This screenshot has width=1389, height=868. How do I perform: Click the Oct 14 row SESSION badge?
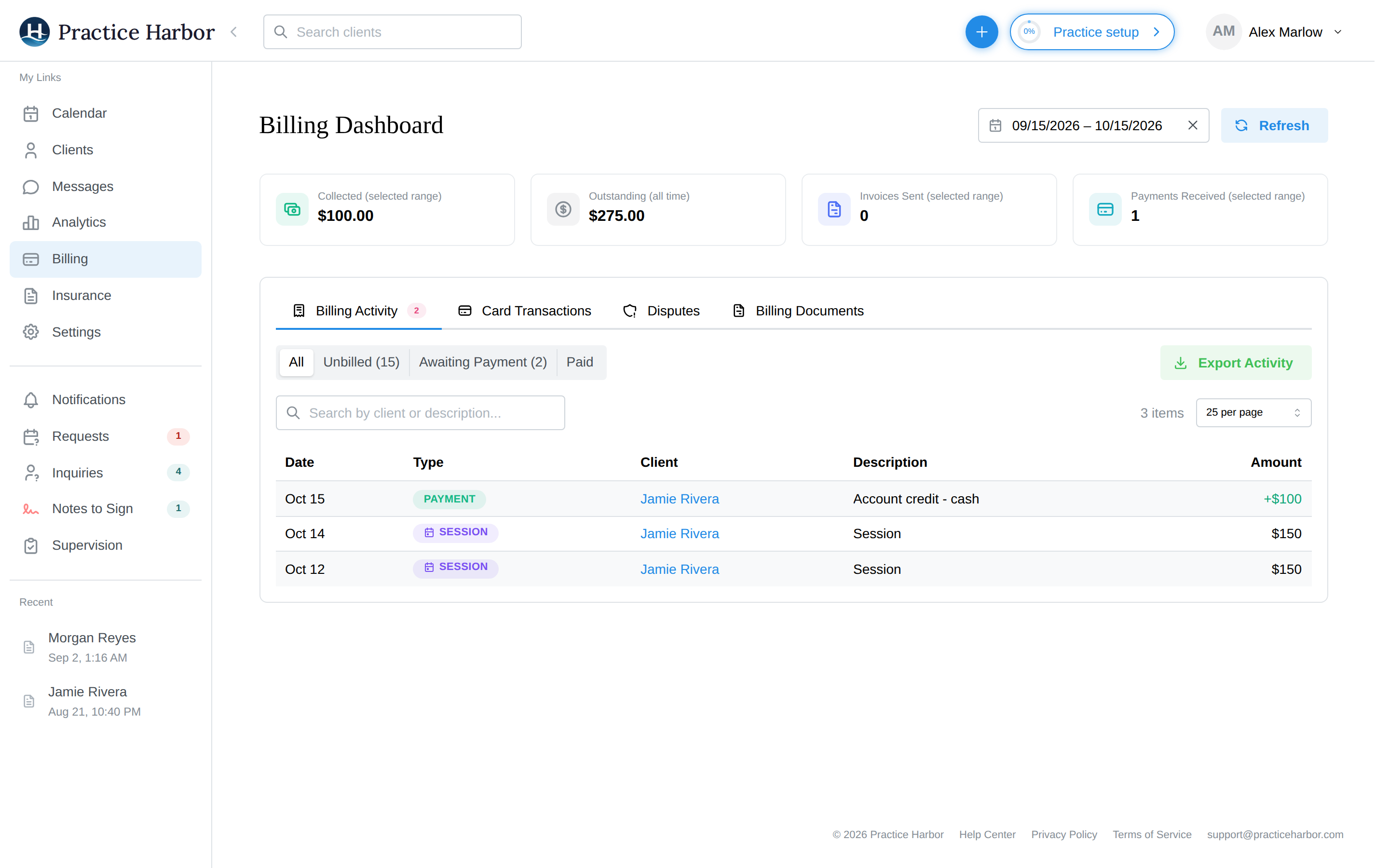coord(456,533)
